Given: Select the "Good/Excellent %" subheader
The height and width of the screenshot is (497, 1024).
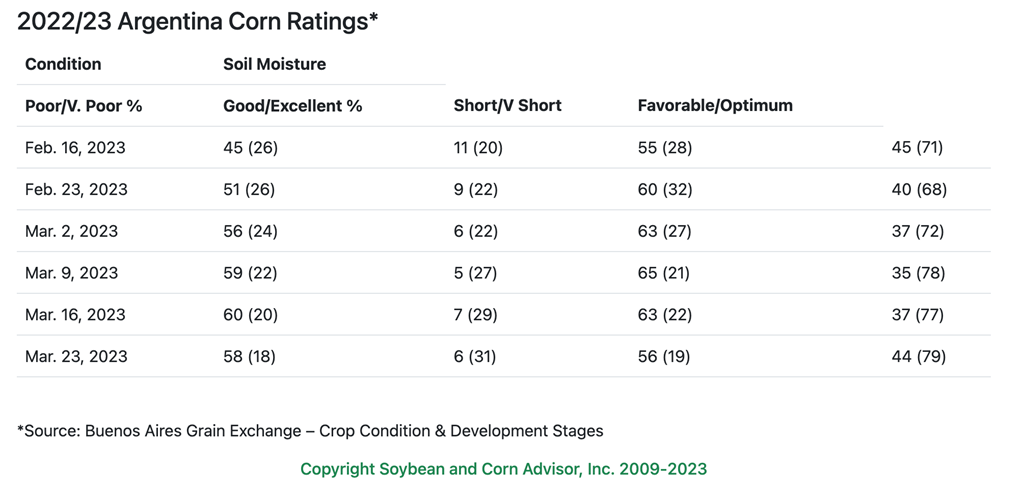Looking at the screenshot, I should click(292, 106).
